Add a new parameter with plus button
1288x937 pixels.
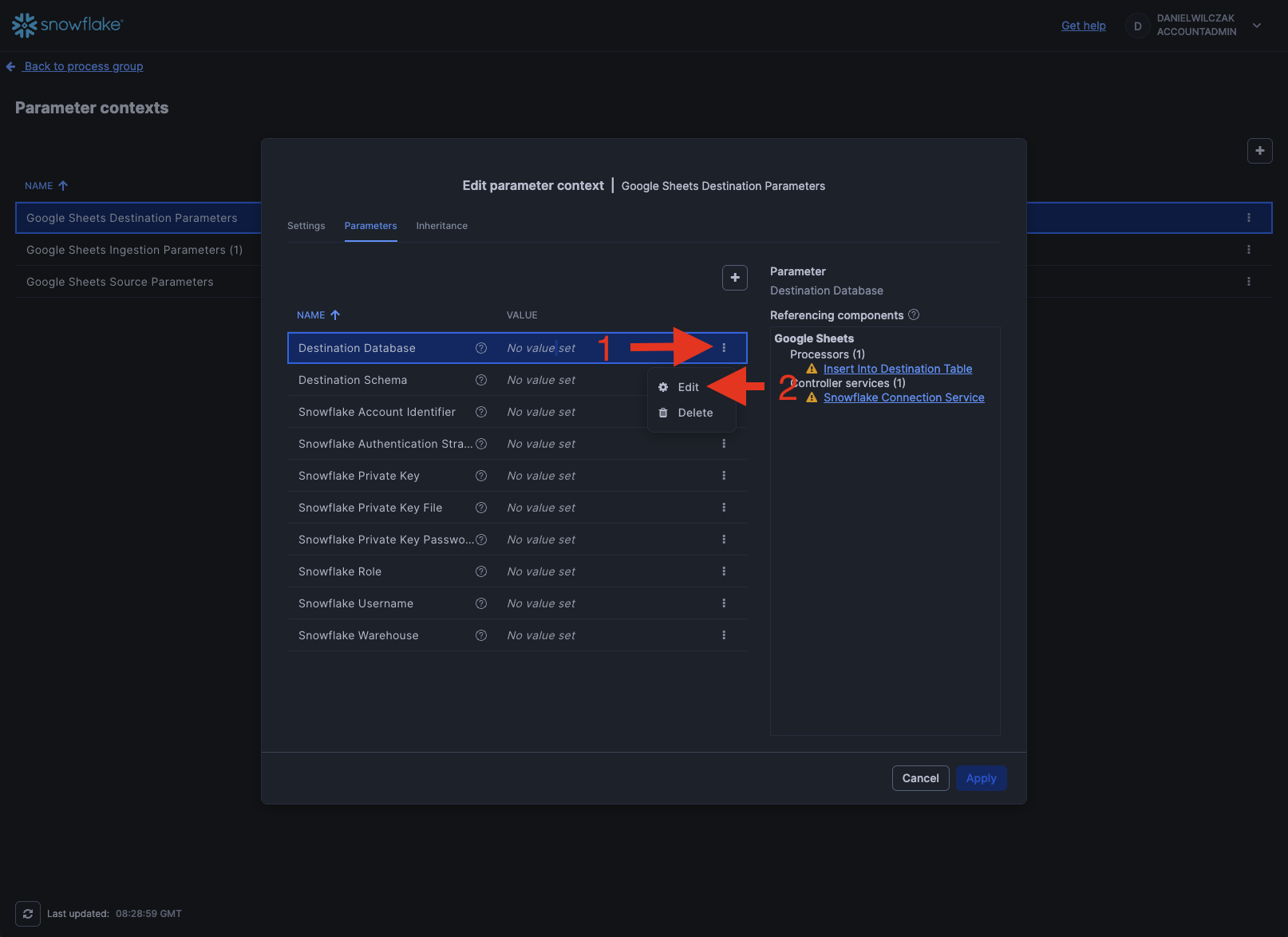coord(734,278)
